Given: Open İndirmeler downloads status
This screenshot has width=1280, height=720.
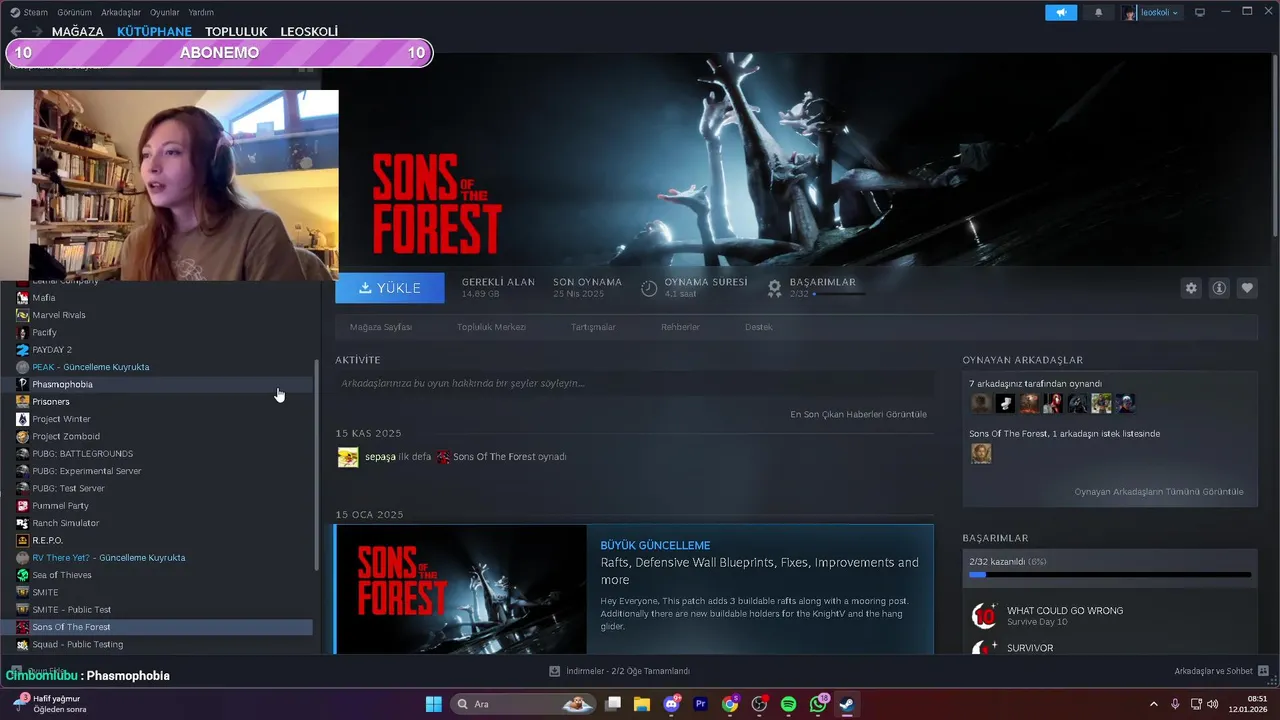Looking at the screenshot, I should [x=619, y=671].
